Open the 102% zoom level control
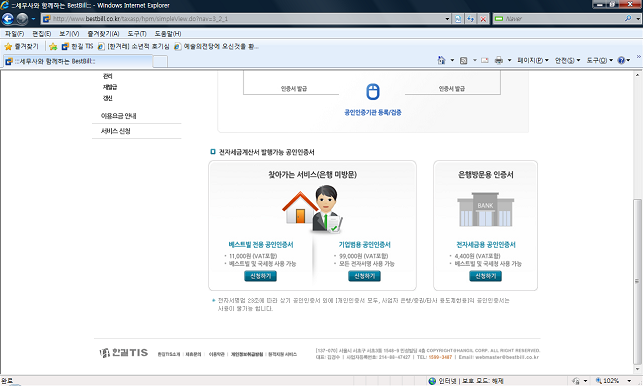 coord(613,381)
